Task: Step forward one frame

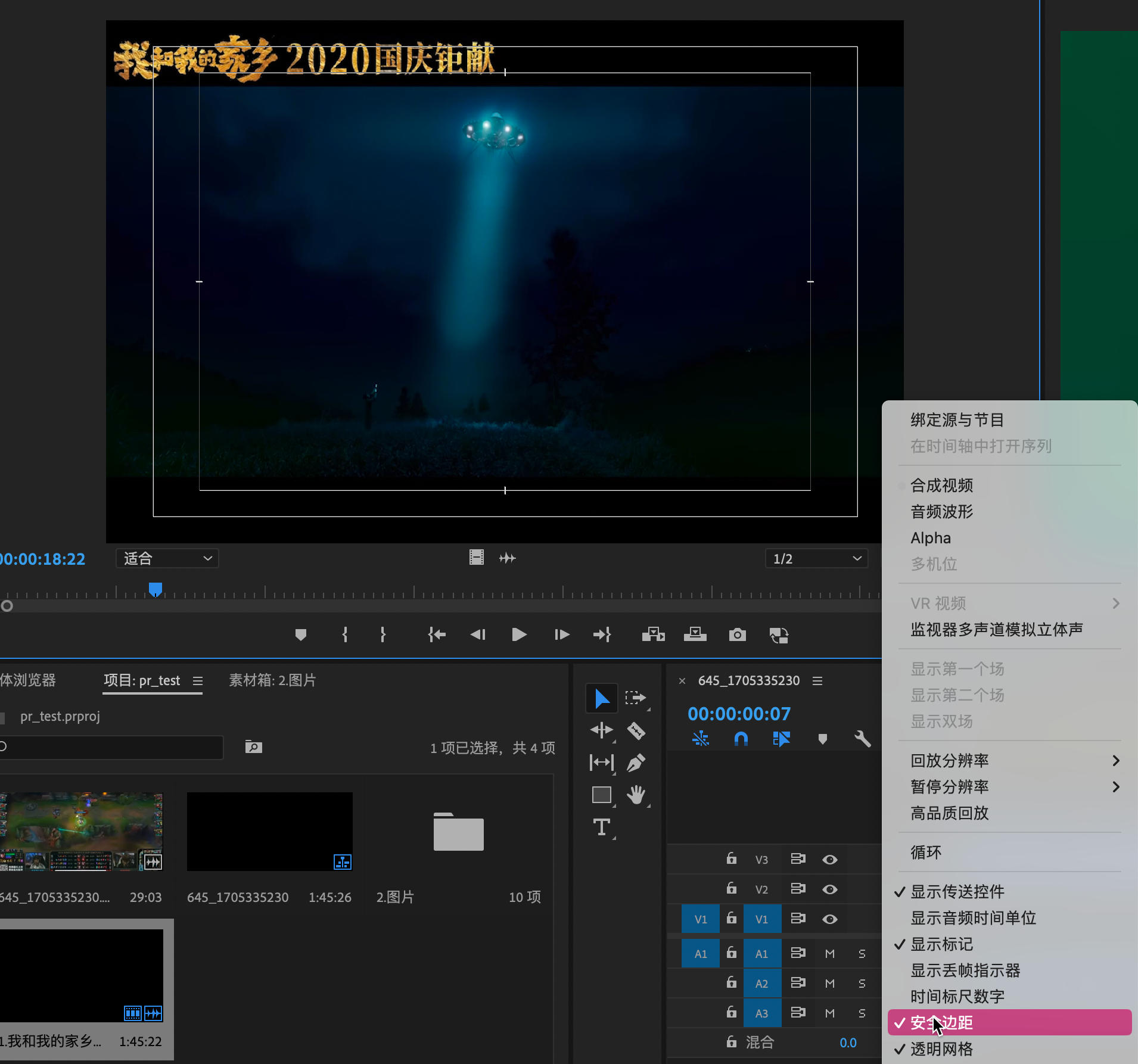Action: 561,635
